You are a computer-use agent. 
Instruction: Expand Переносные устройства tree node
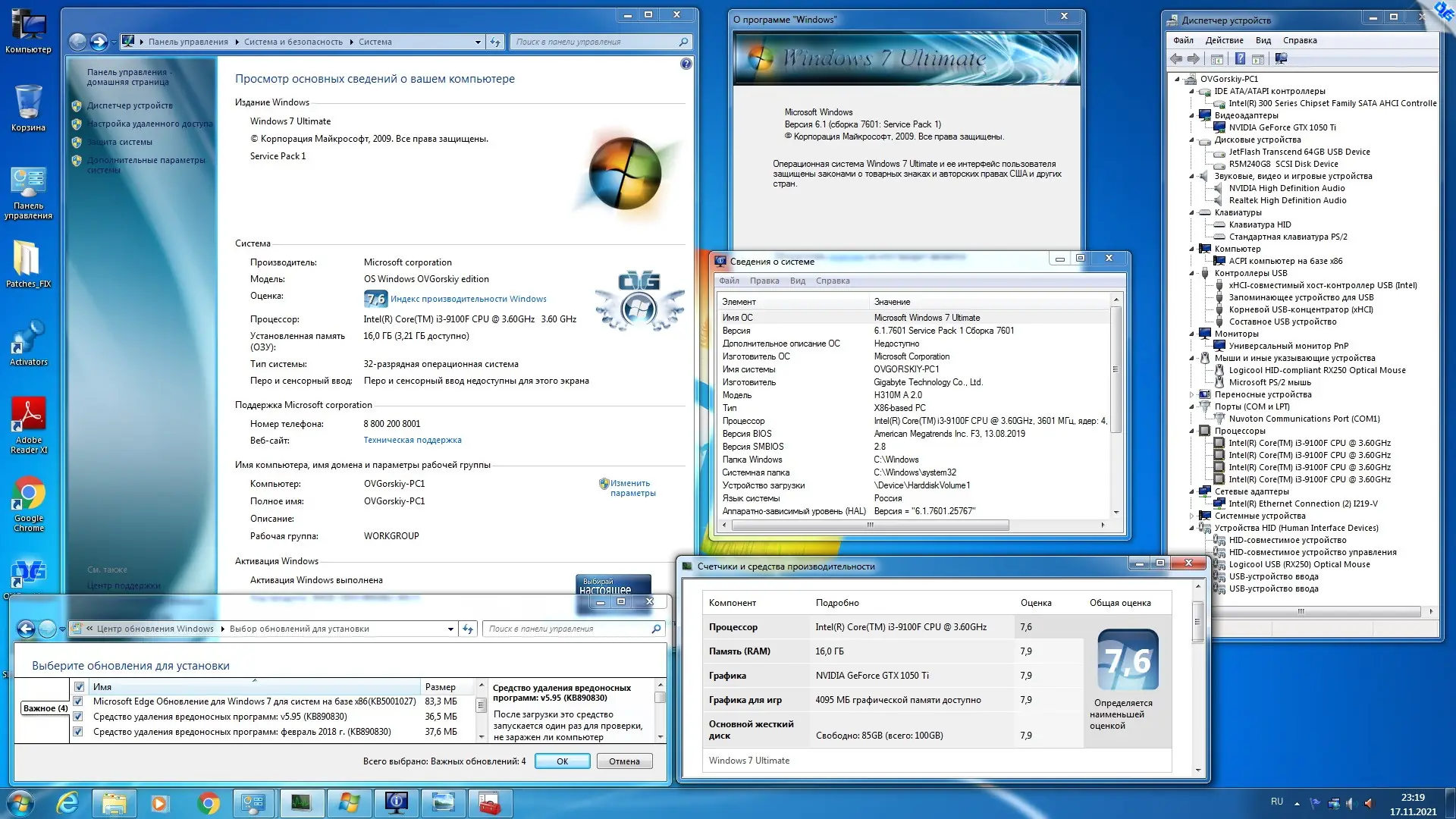pos(1192,394)
